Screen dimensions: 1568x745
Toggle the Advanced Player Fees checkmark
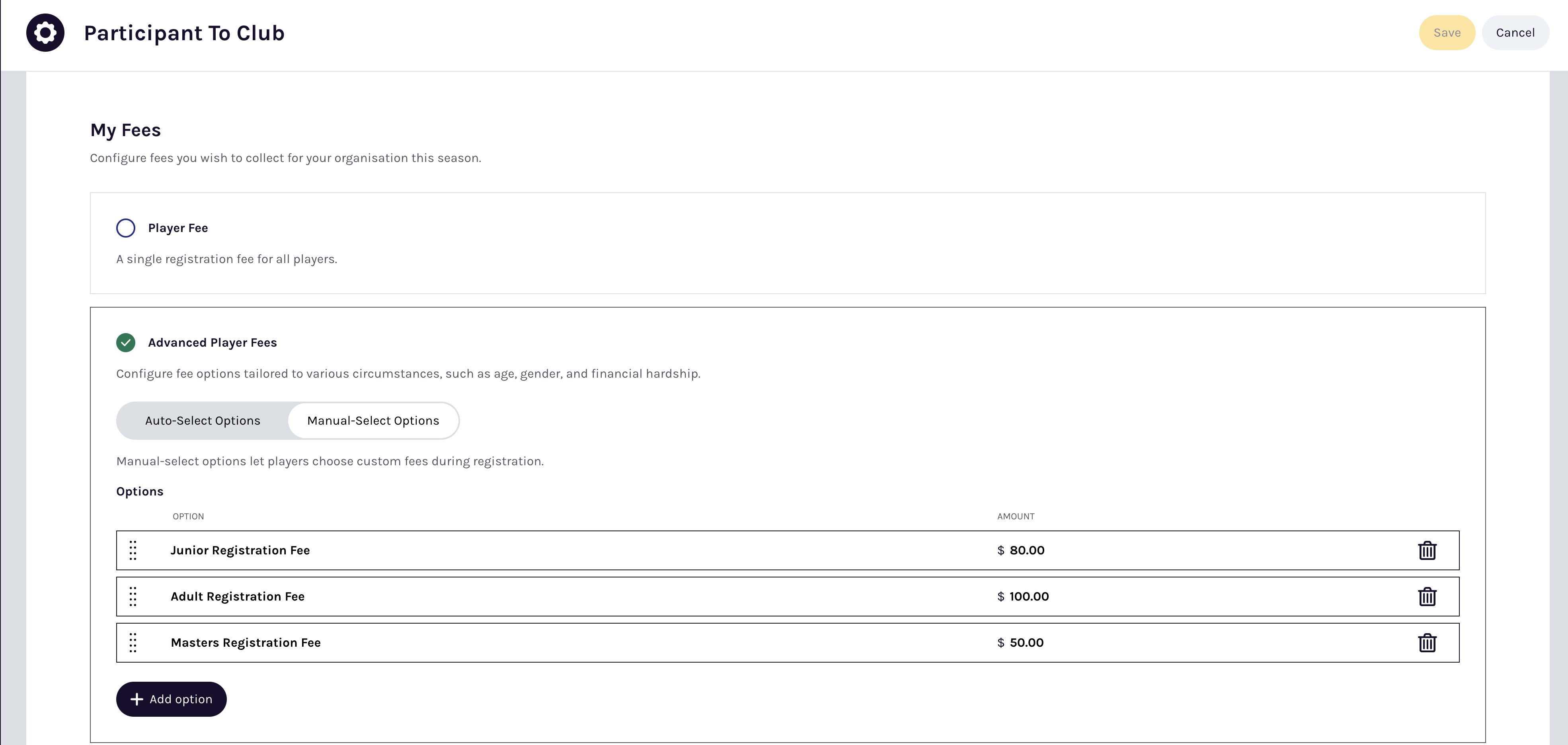coord(125,343)
